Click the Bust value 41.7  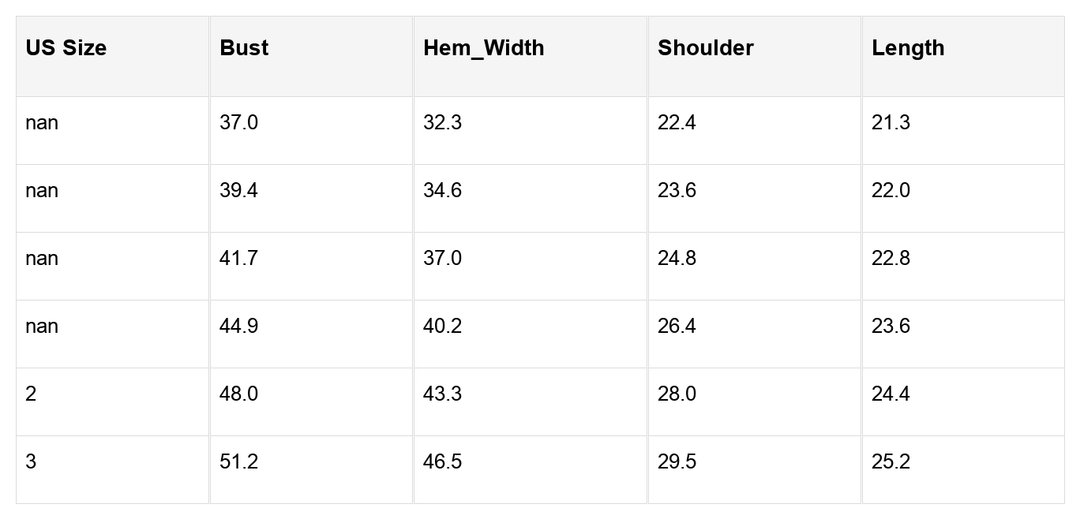pyautogui.click(x=239, y=258)
